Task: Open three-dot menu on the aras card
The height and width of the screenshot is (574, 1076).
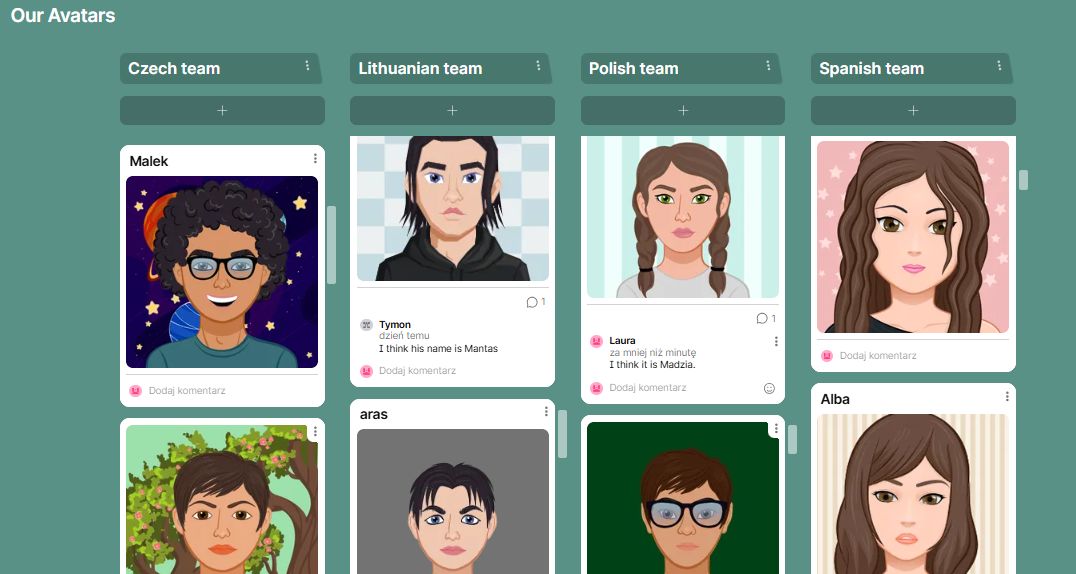Action: pos(546,411)
